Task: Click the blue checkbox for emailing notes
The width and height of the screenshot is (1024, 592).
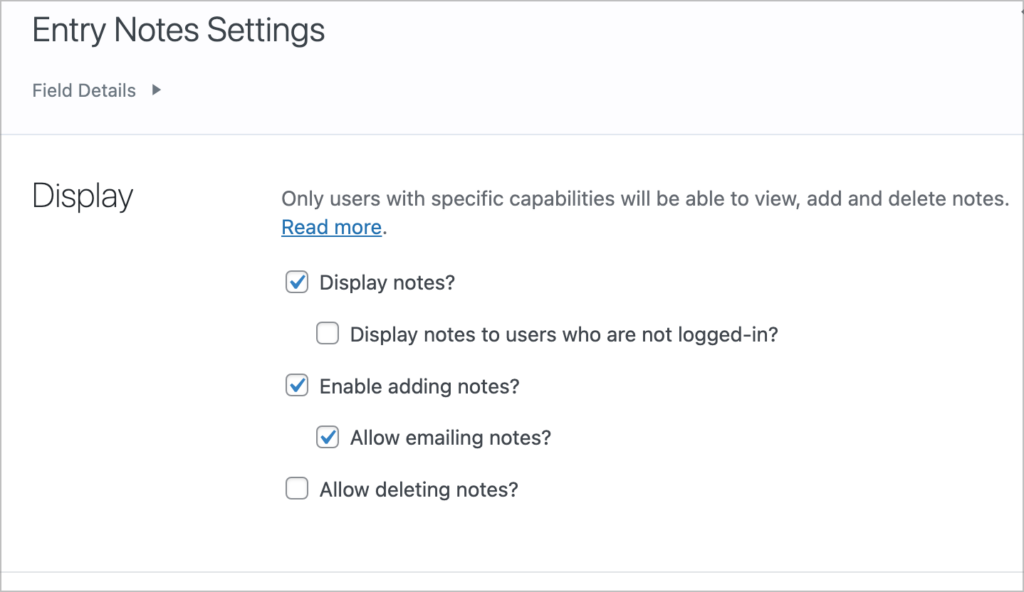Action: [327, 437]
